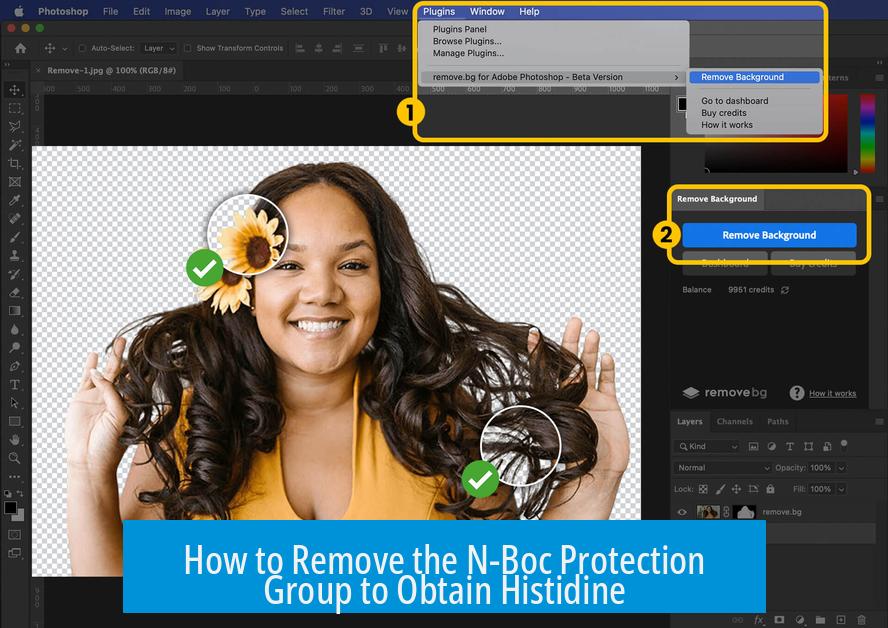Refresh credits balance icon
Viewport: 888px width, 628px height.
[x=785, y=290]
